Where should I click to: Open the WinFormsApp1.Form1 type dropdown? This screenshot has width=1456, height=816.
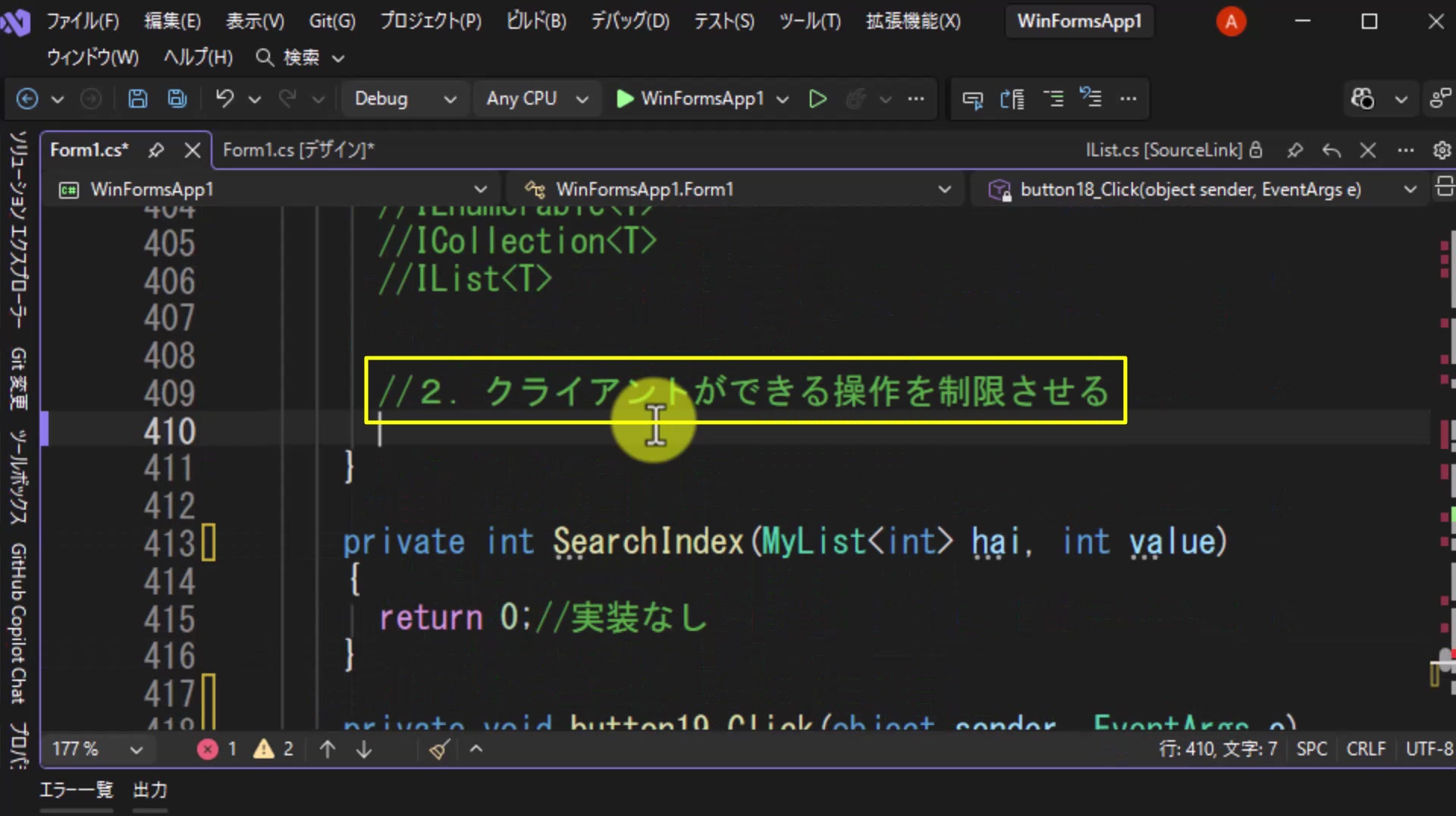pyautogui.click(x=739, y=189)
